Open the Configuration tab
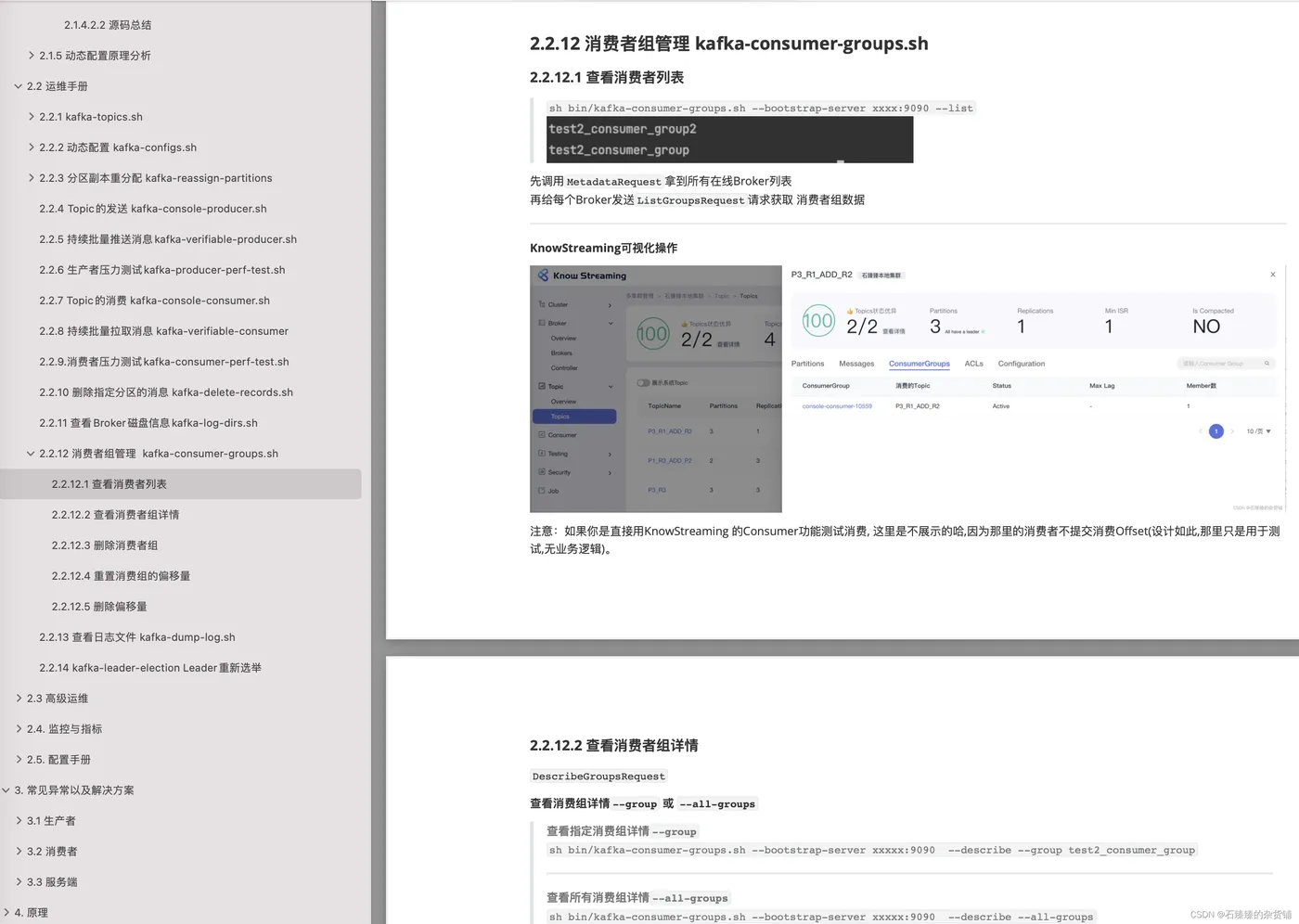The image size is (1299, 924). tap(1022, 364)
